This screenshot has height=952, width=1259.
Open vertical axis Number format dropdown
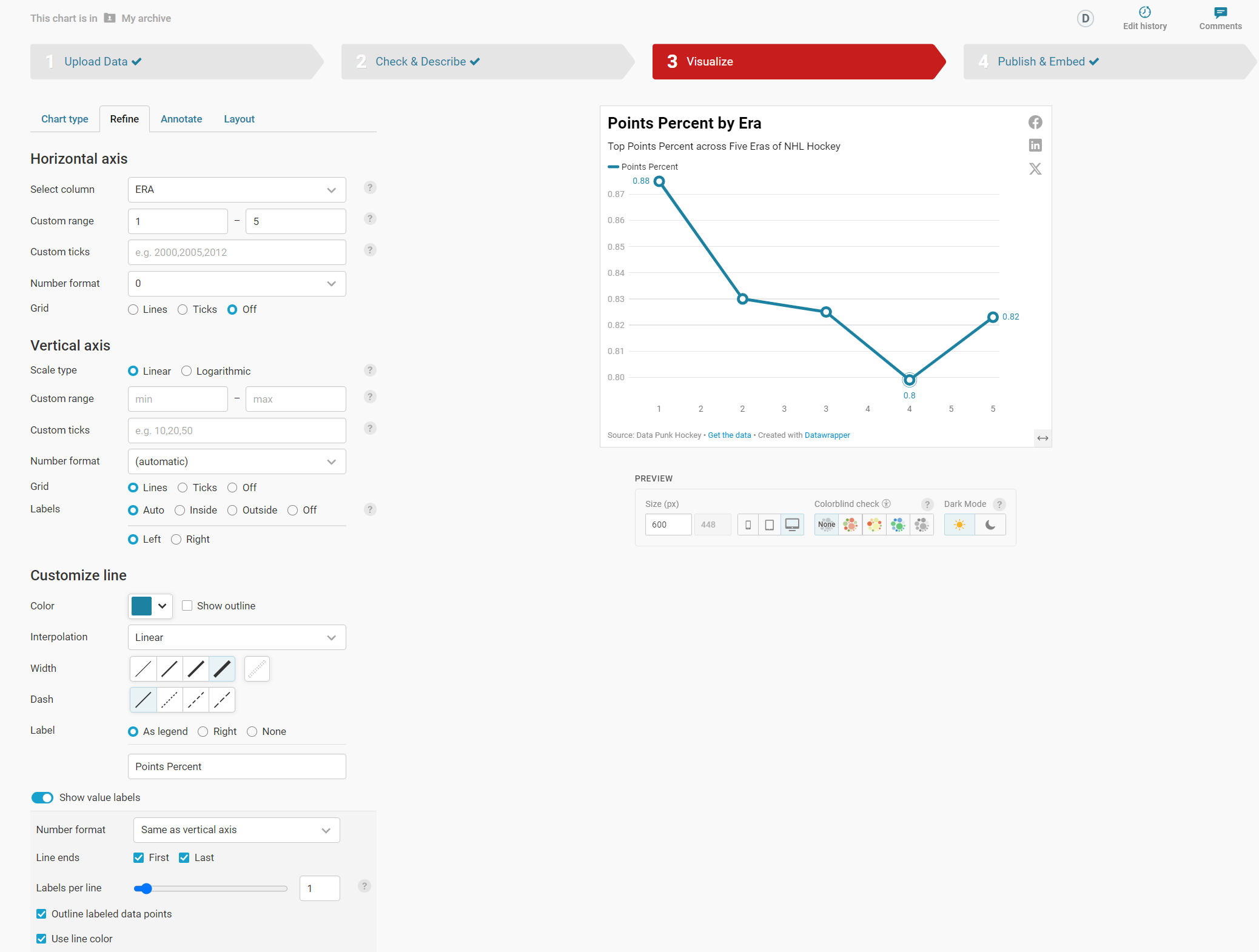click(x=237, y=461)
